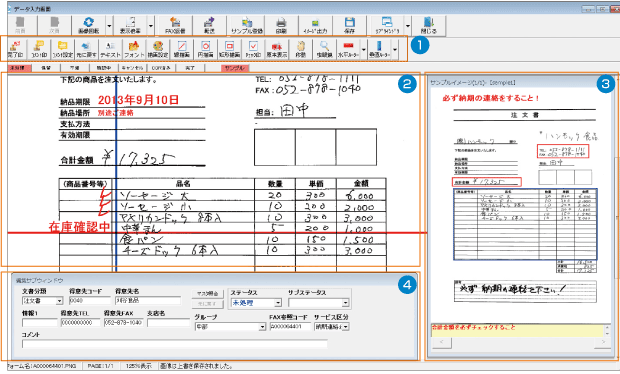This screenshot has width=620, height=374.
Task: Close the screen with 閉じる
Action: [429, 26]
